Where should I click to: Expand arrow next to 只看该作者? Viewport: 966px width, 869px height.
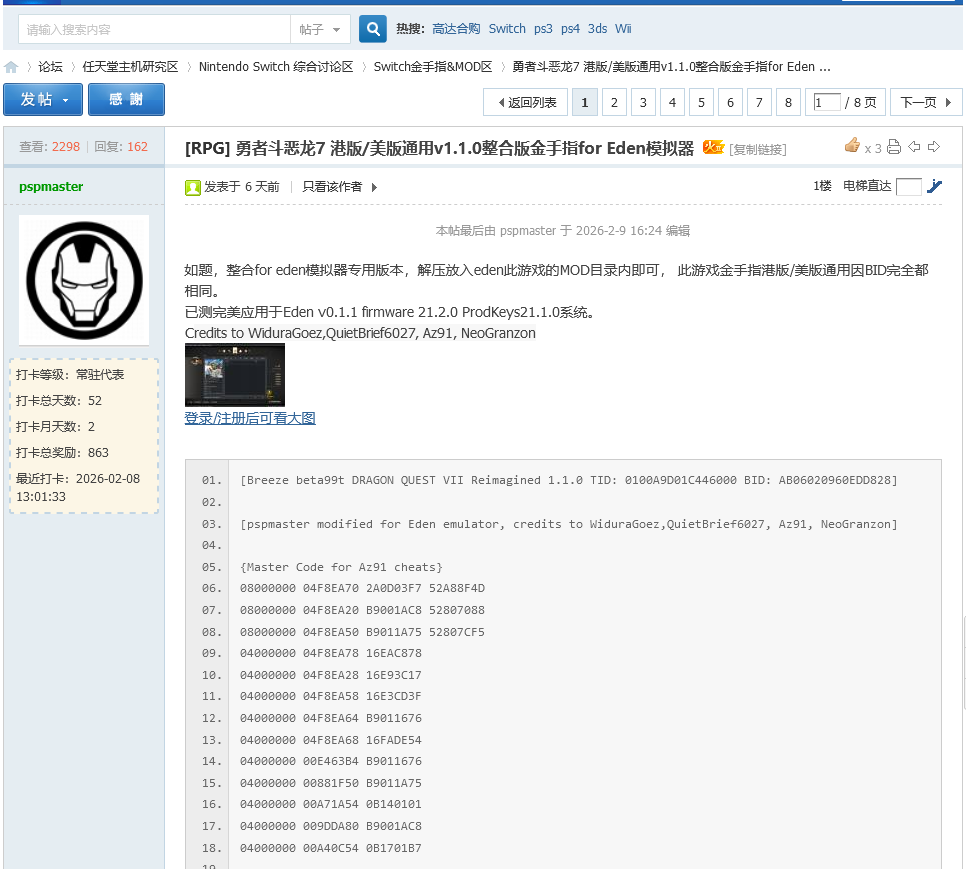point(374,187)
